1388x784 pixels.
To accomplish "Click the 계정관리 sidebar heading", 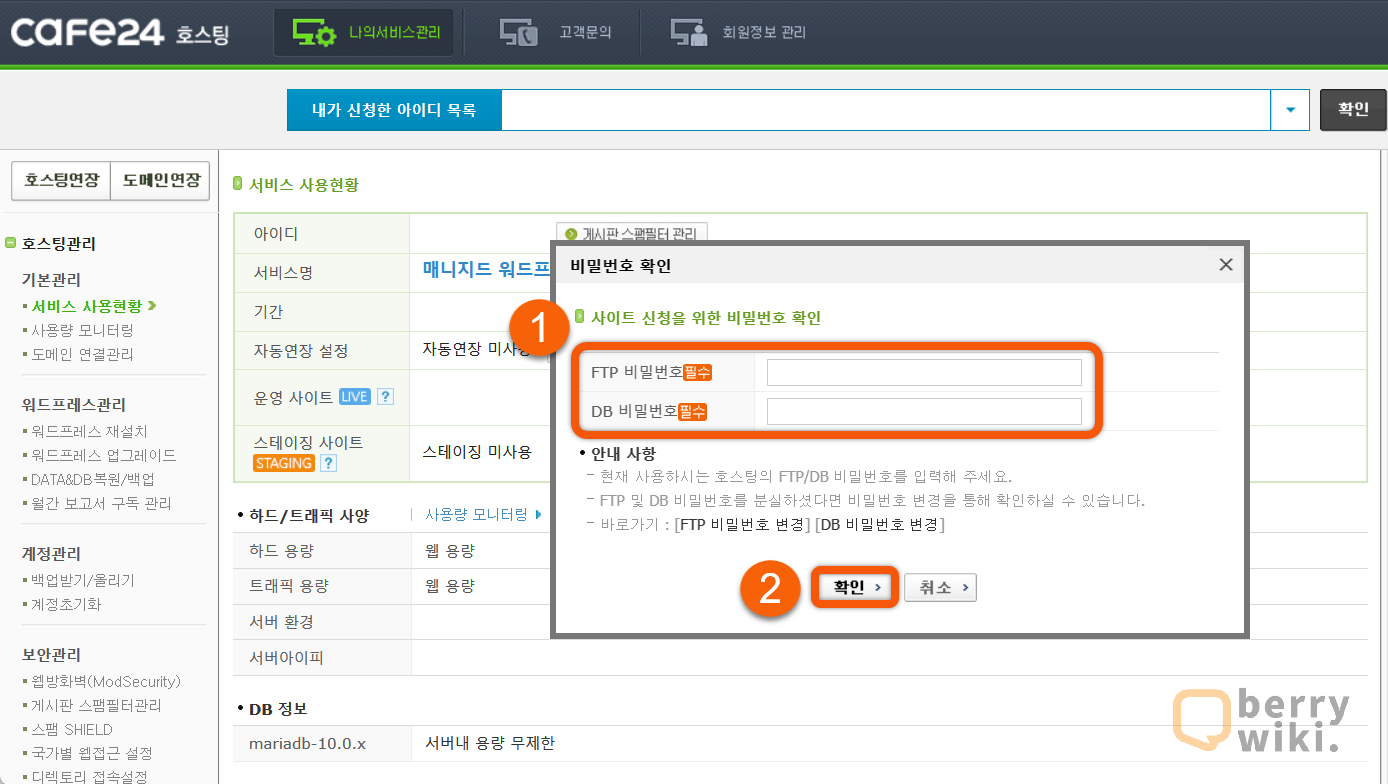I will [x=51, y=554].
